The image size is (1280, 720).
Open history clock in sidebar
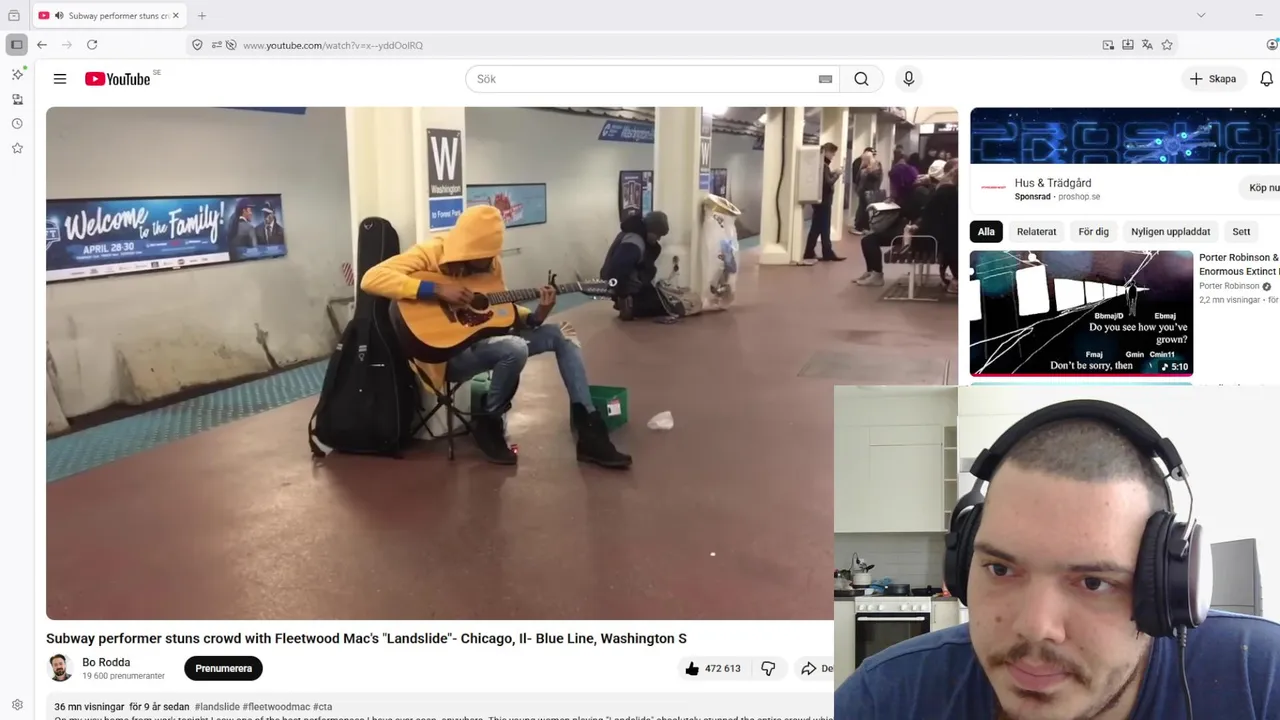pos(17,124)
